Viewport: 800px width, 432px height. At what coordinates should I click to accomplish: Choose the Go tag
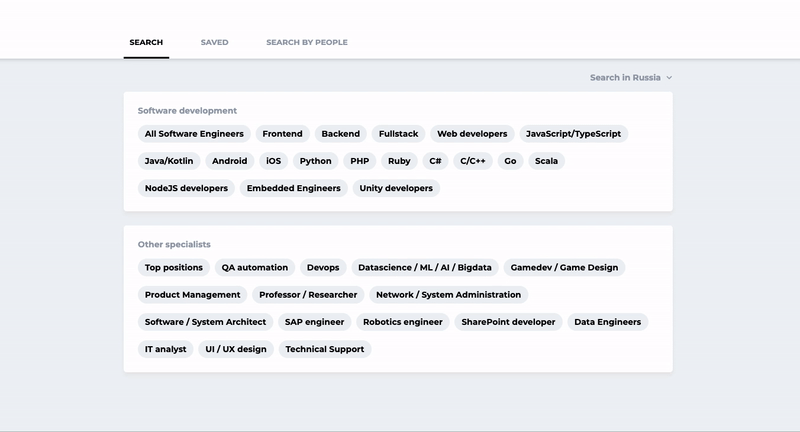pyautogui.click(x=510, y=161)
